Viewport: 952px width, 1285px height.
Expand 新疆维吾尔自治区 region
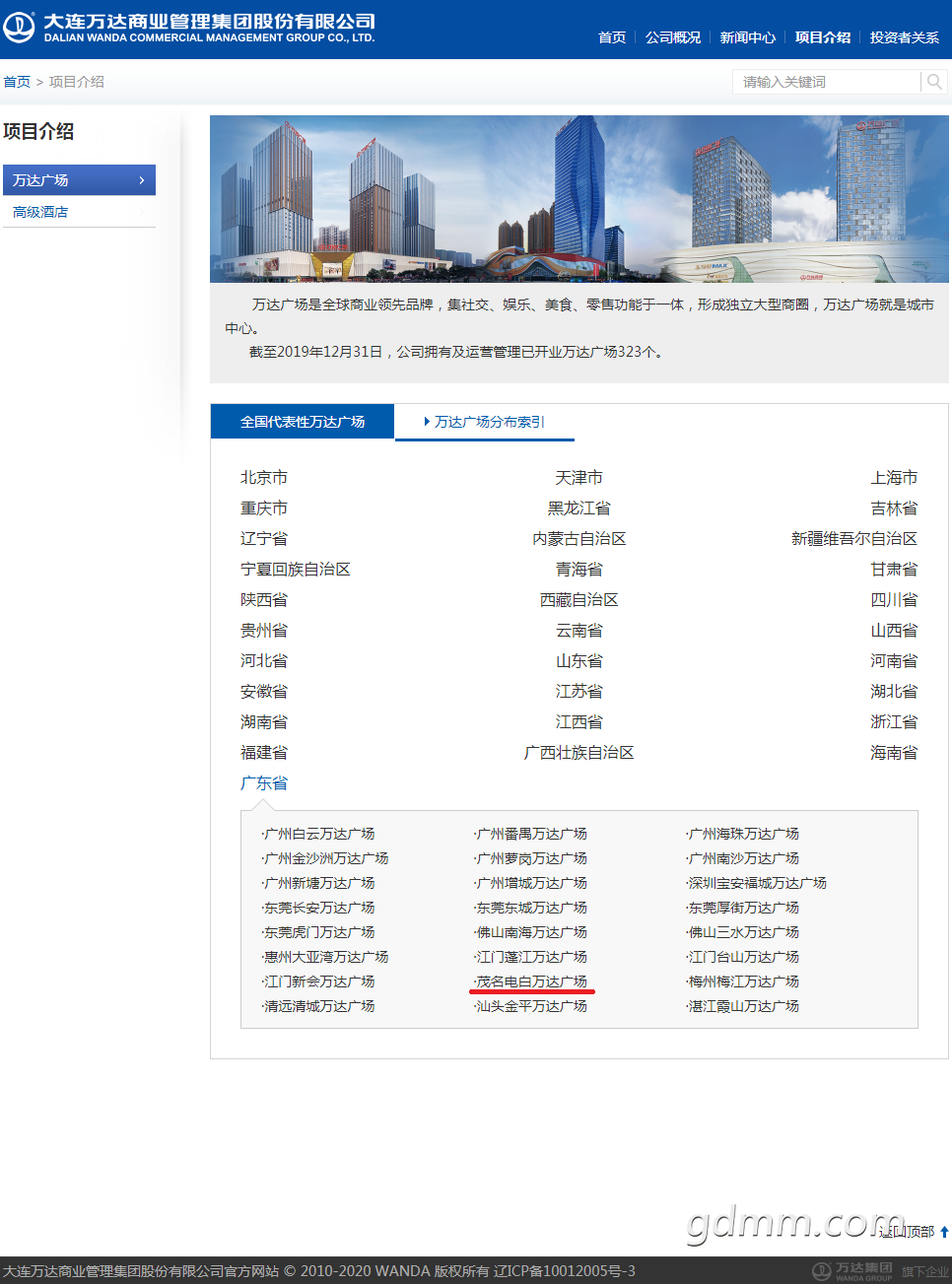pos(854,539)
